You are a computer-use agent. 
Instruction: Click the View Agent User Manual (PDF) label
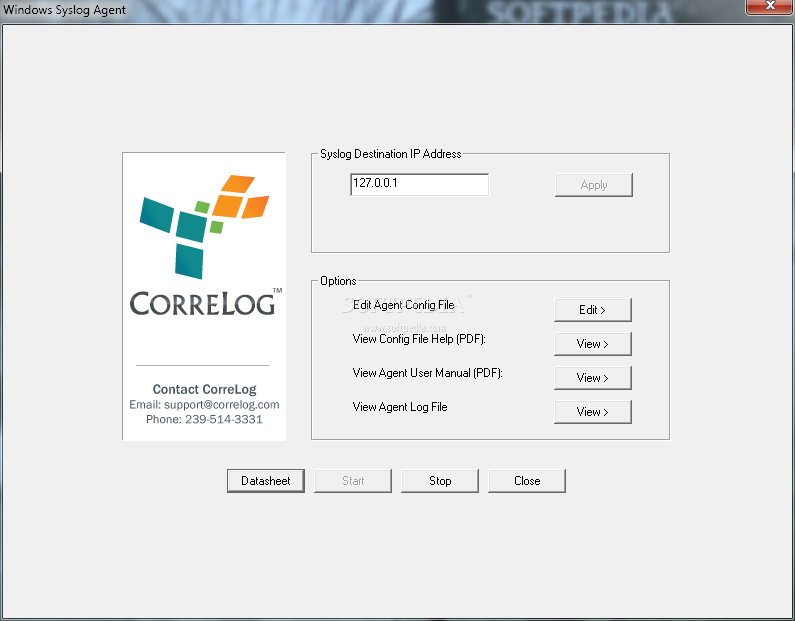[427, 373]
